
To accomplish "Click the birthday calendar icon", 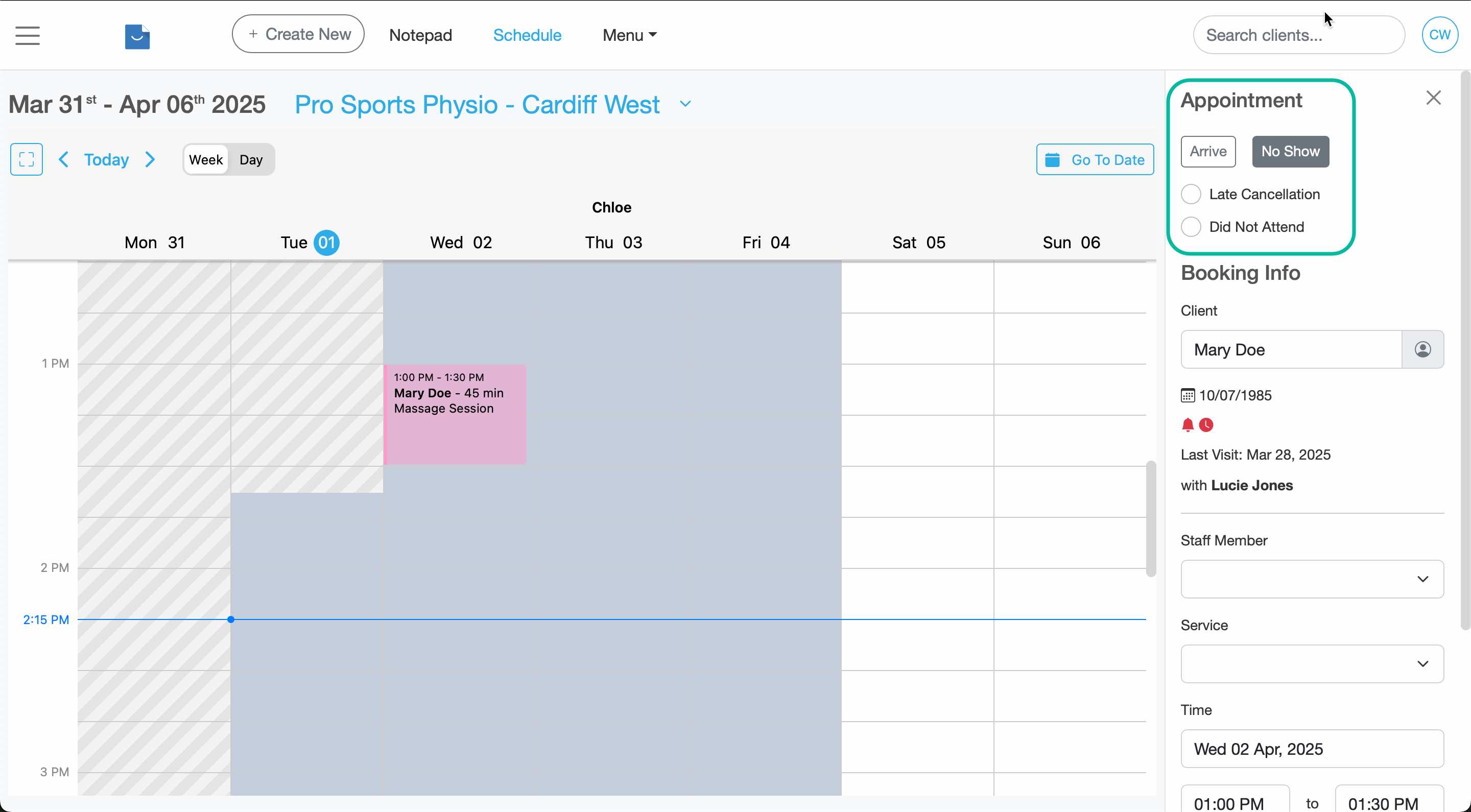I will [1188, 395].
